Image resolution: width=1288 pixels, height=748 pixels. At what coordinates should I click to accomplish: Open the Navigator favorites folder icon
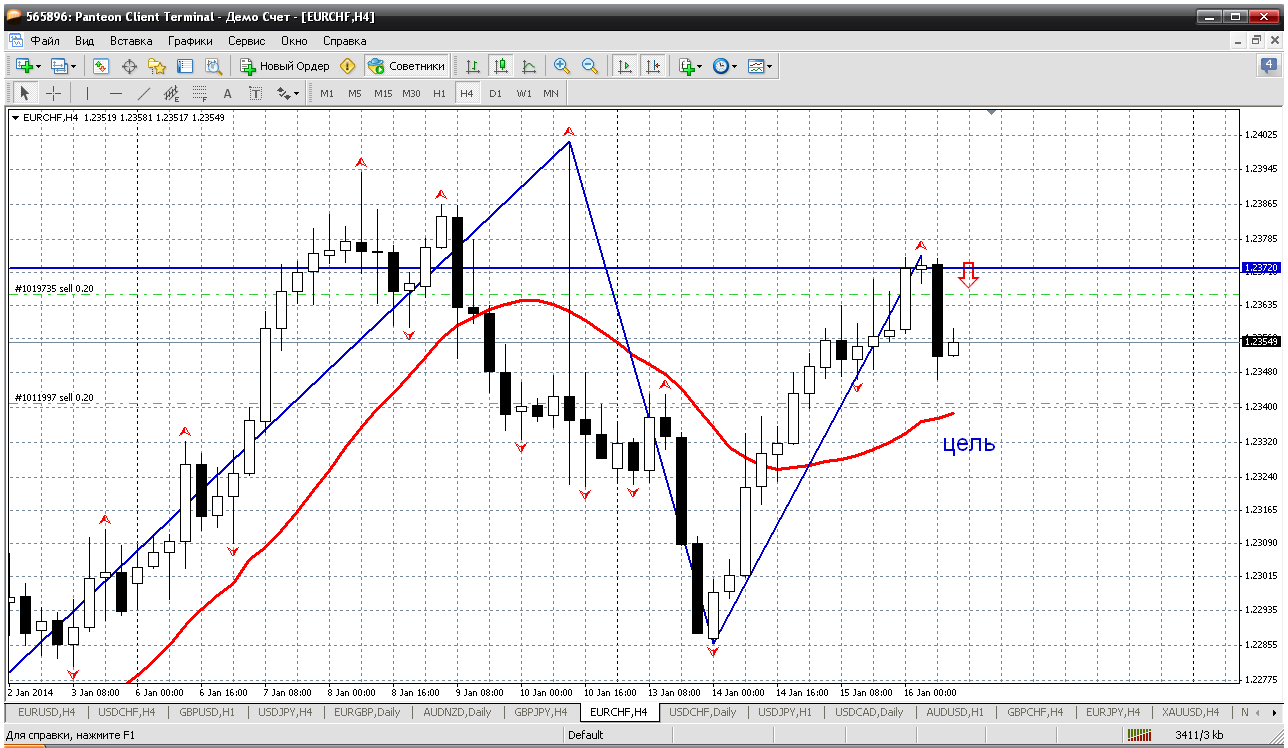[x=157, y=66]
